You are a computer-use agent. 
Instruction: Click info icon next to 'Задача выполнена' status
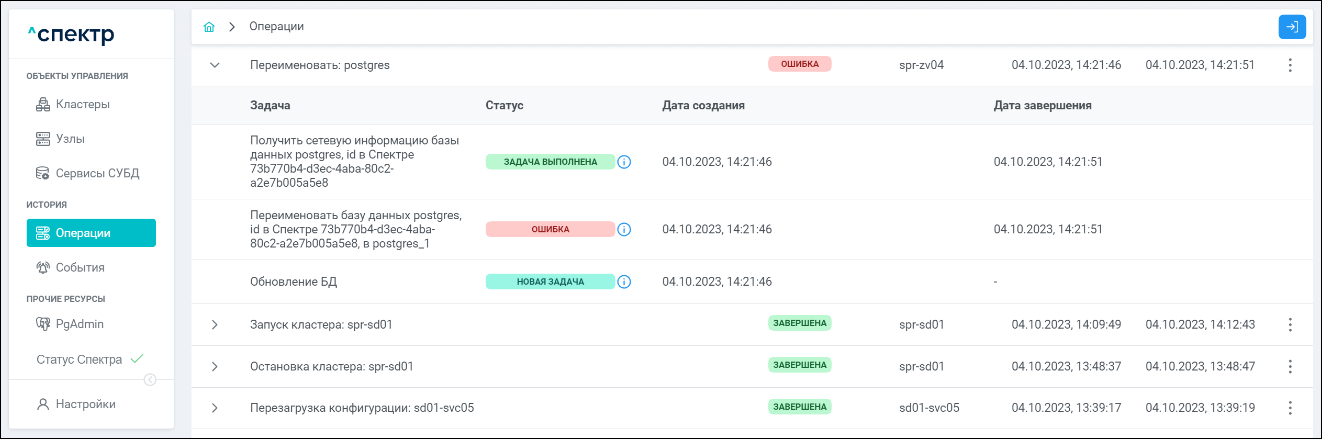click(625, 161)
